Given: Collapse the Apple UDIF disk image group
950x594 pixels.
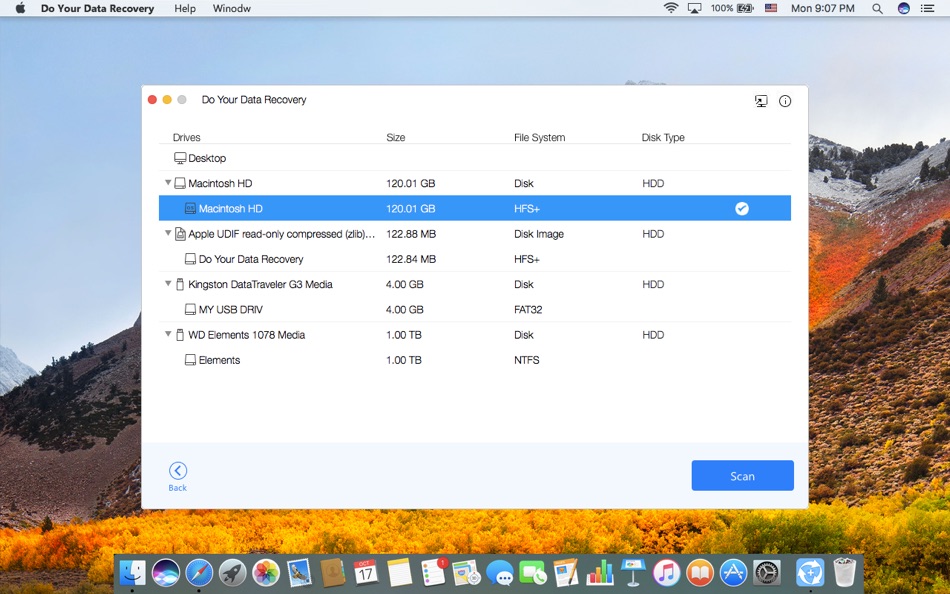Looking at the screenshot, I should 168,233.
